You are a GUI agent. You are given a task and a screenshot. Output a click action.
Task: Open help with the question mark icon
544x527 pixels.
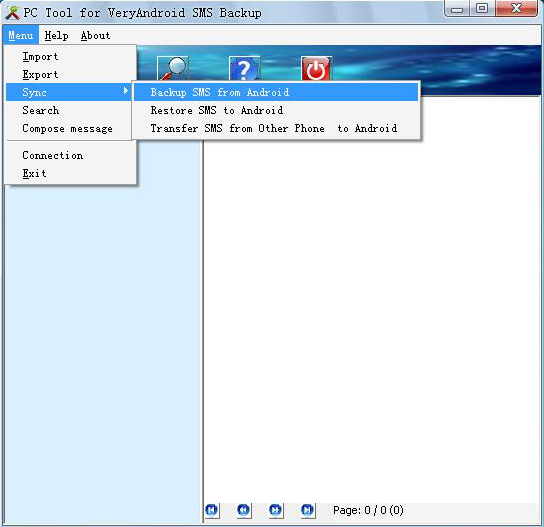(x=245, y=68)
